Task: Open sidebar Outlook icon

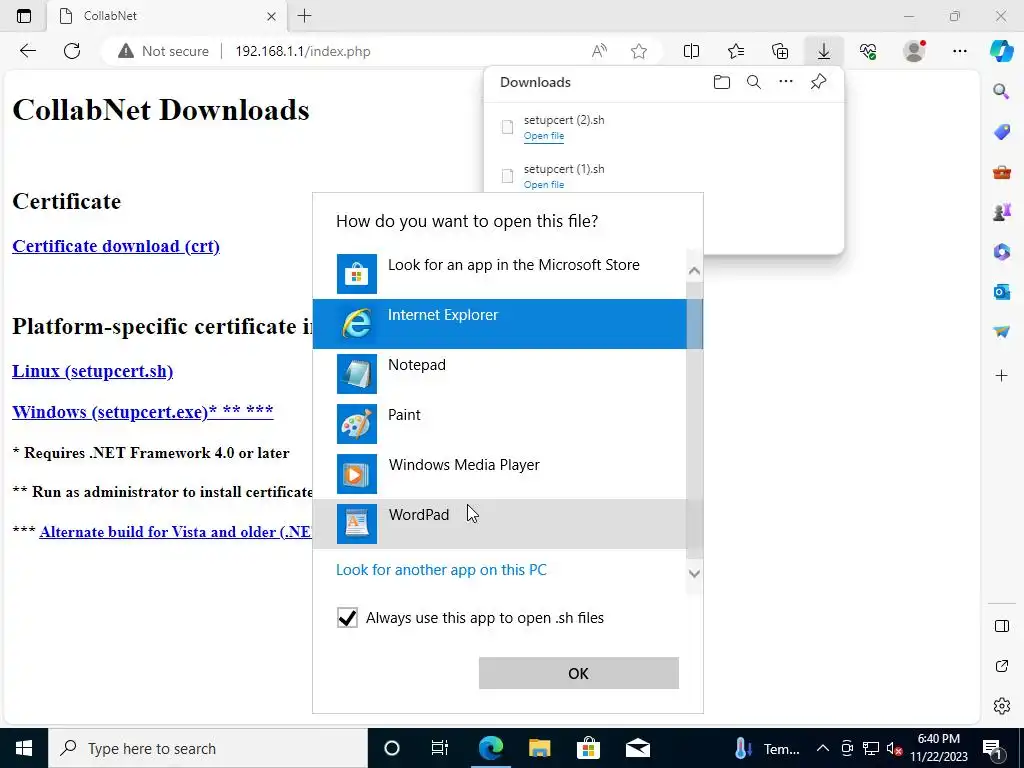Action: 1001,292
